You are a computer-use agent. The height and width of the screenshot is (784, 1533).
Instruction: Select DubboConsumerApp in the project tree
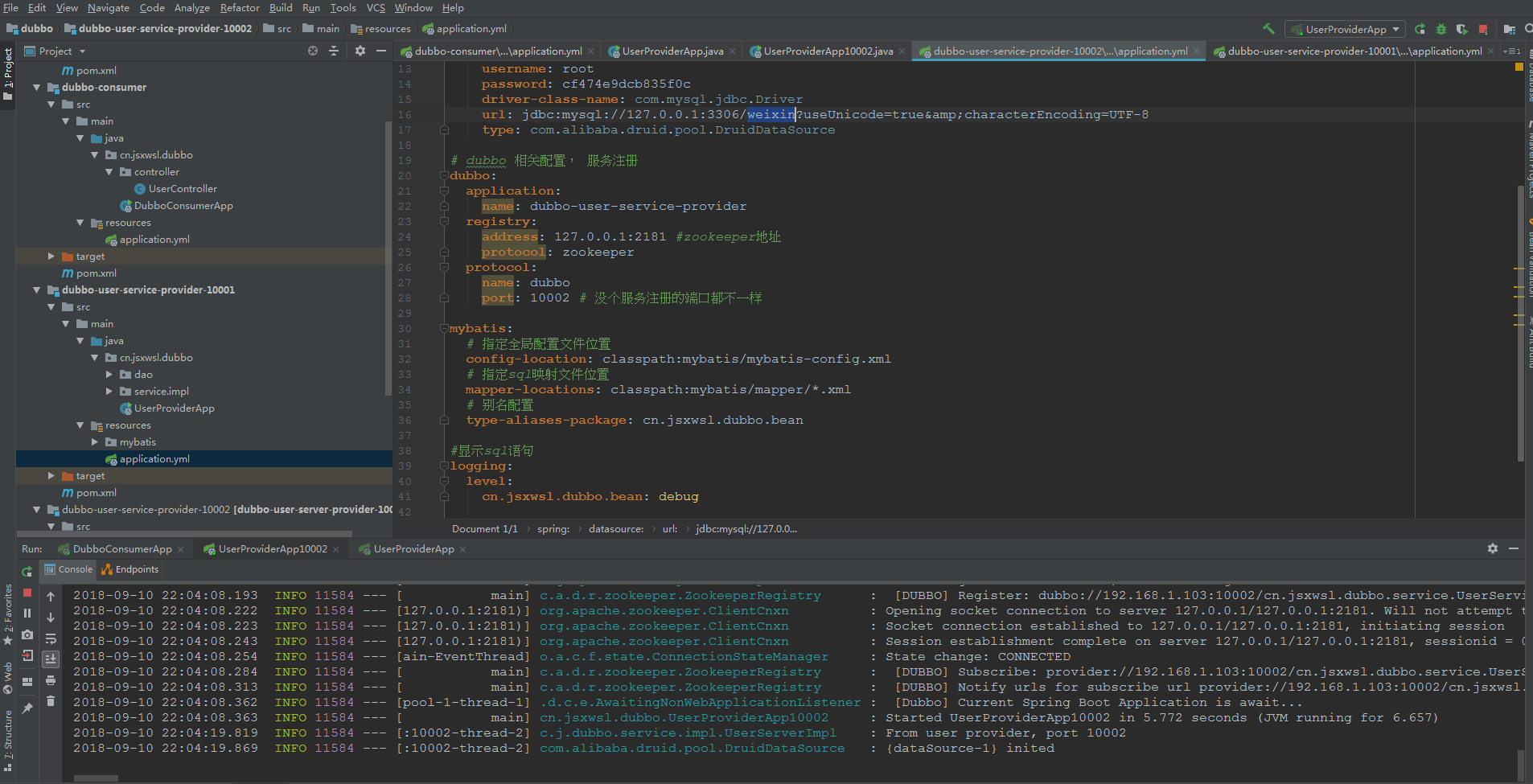pyautogui.click(x=183, y=206)
